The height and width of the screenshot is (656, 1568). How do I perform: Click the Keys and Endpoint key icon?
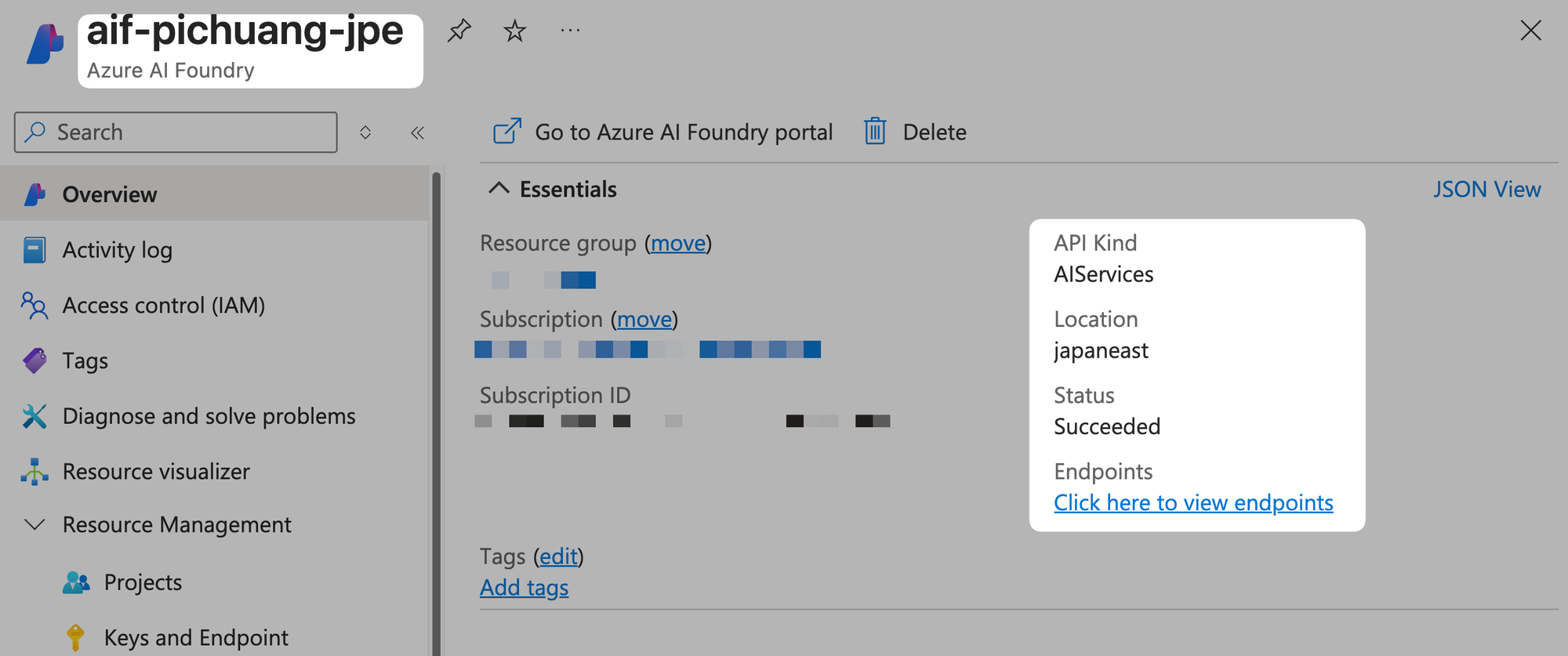75,638
